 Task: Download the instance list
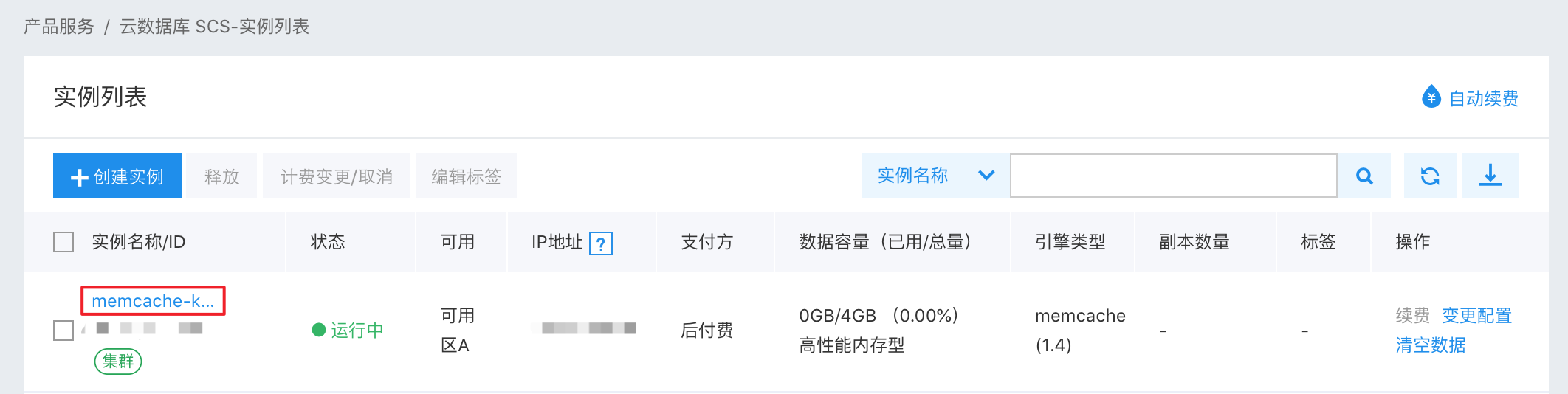[x=1490, y=176]
